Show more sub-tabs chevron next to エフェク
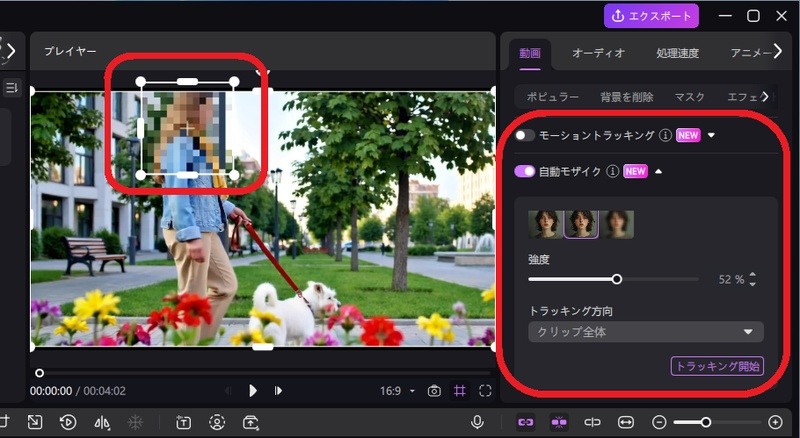This screenshot has width=800, height=438. [765, 96]
